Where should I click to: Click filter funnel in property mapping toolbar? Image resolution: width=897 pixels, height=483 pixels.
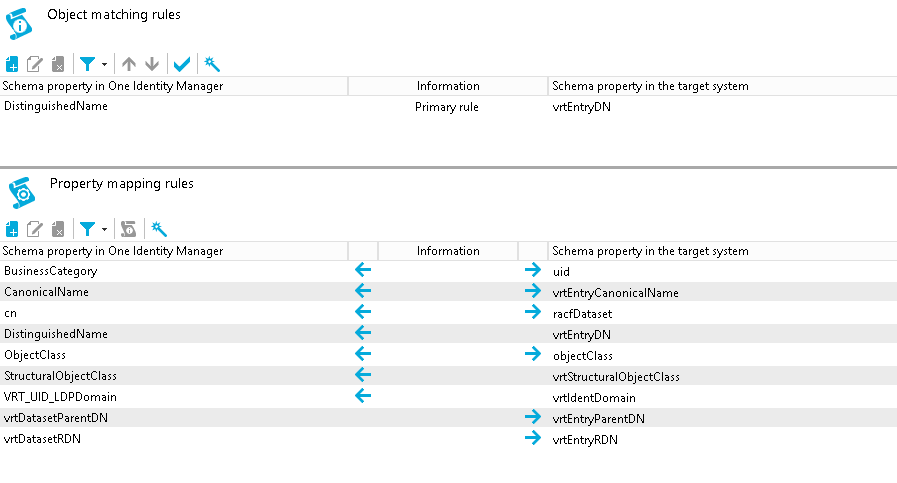click(88, 229)
